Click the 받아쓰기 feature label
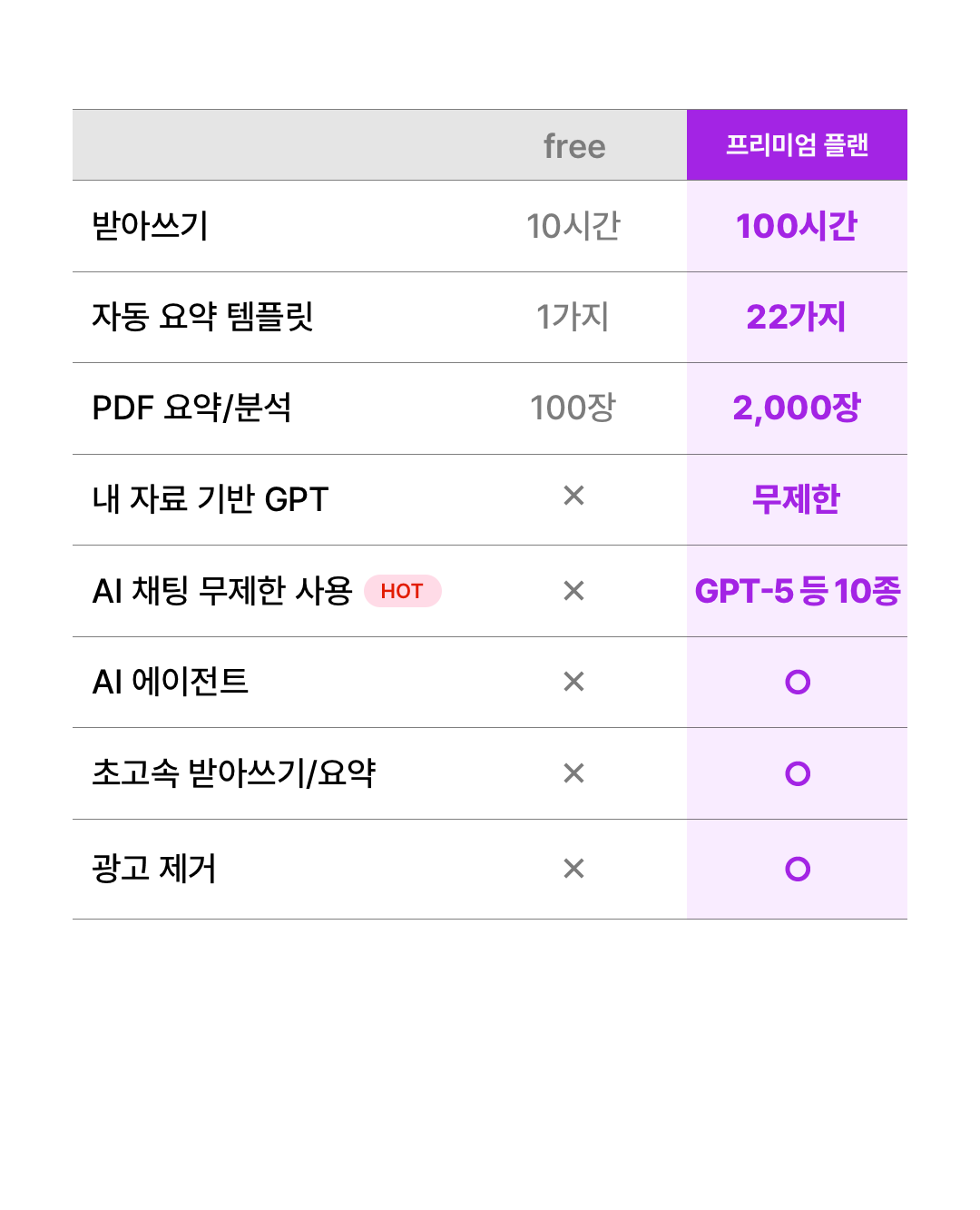Screen dimensions: 980x1210 151,226
